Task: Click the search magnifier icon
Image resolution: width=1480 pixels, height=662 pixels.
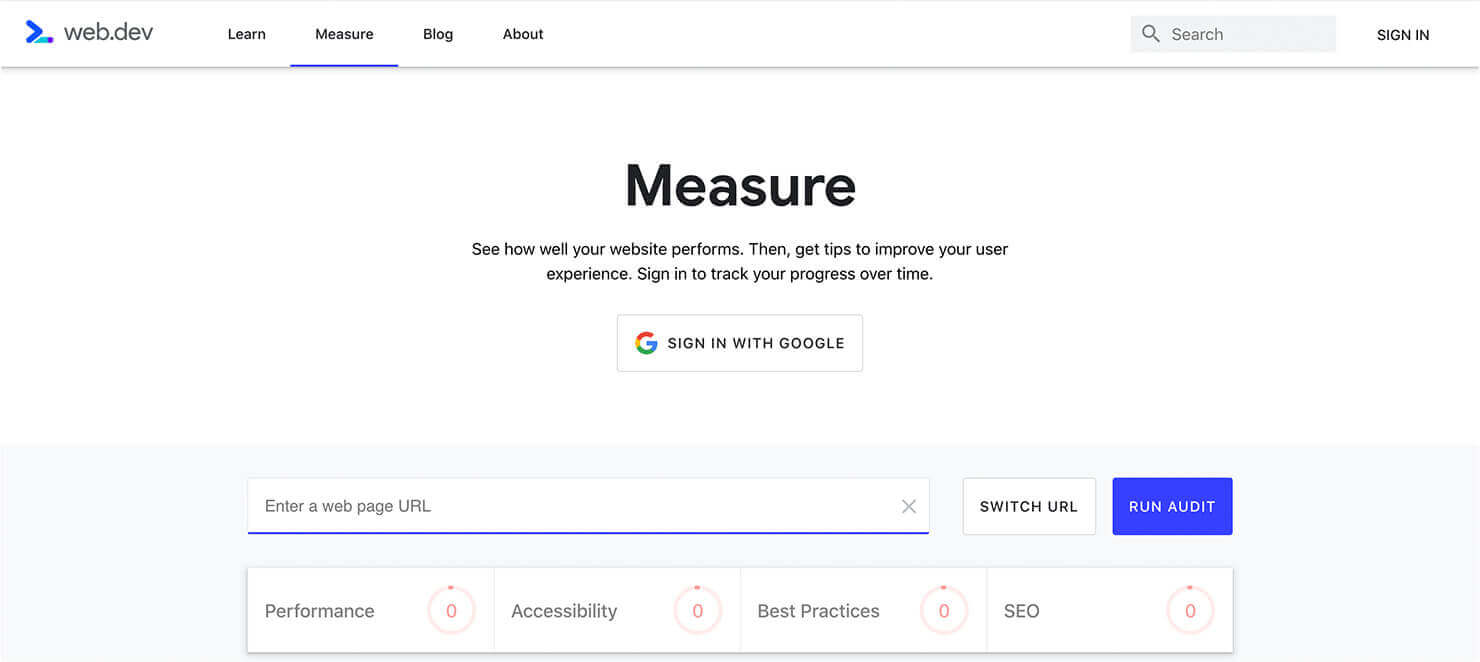Action: click(1151, 34)
